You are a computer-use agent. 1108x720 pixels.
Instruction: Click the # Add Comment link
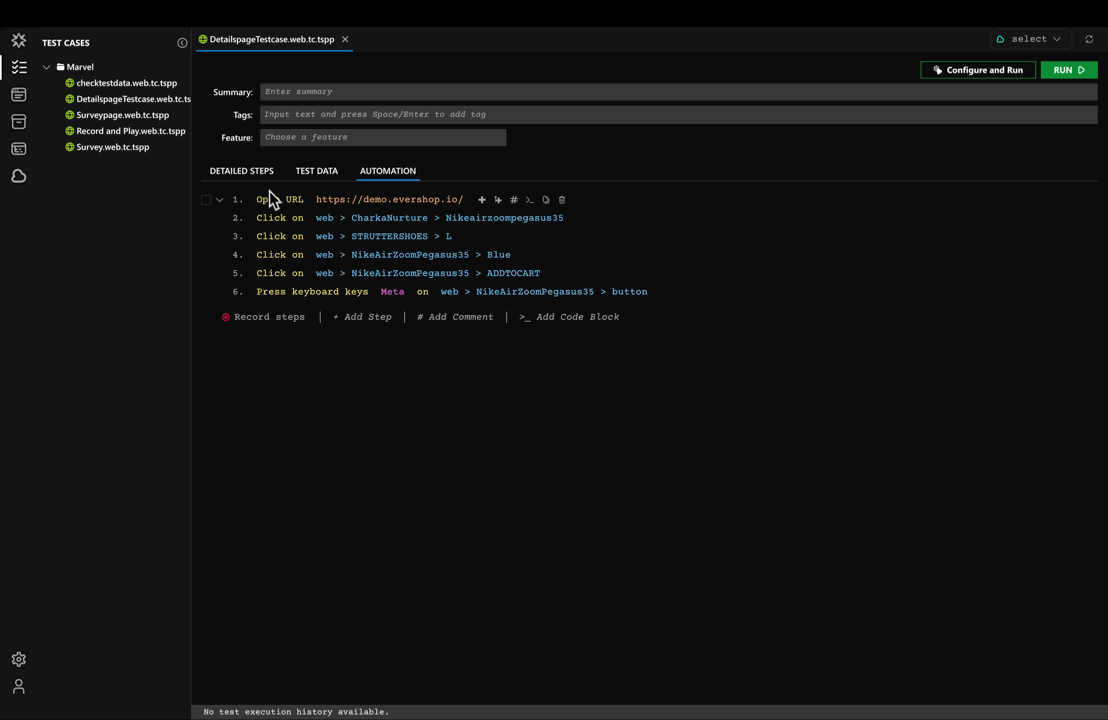point(455,317)
